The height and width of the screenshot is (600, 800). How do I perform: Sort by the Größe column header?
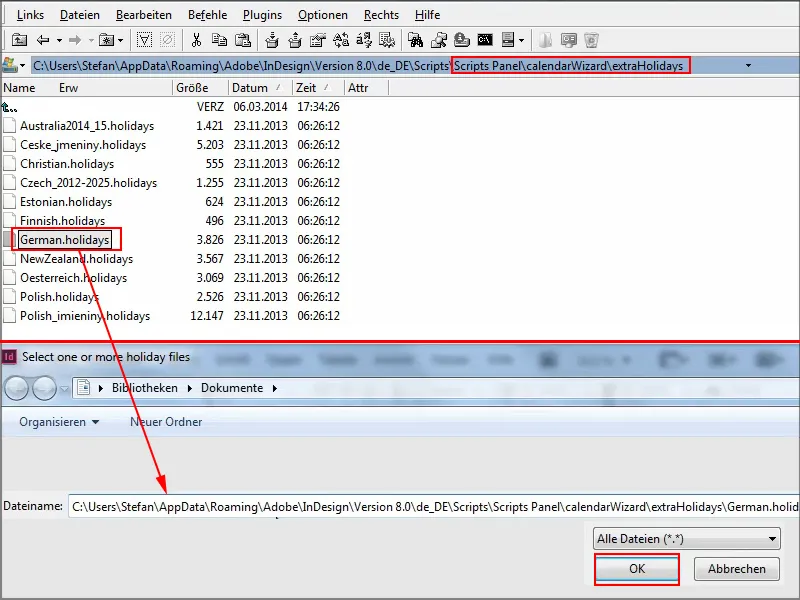pyautogui.click(x=192, y=88)
